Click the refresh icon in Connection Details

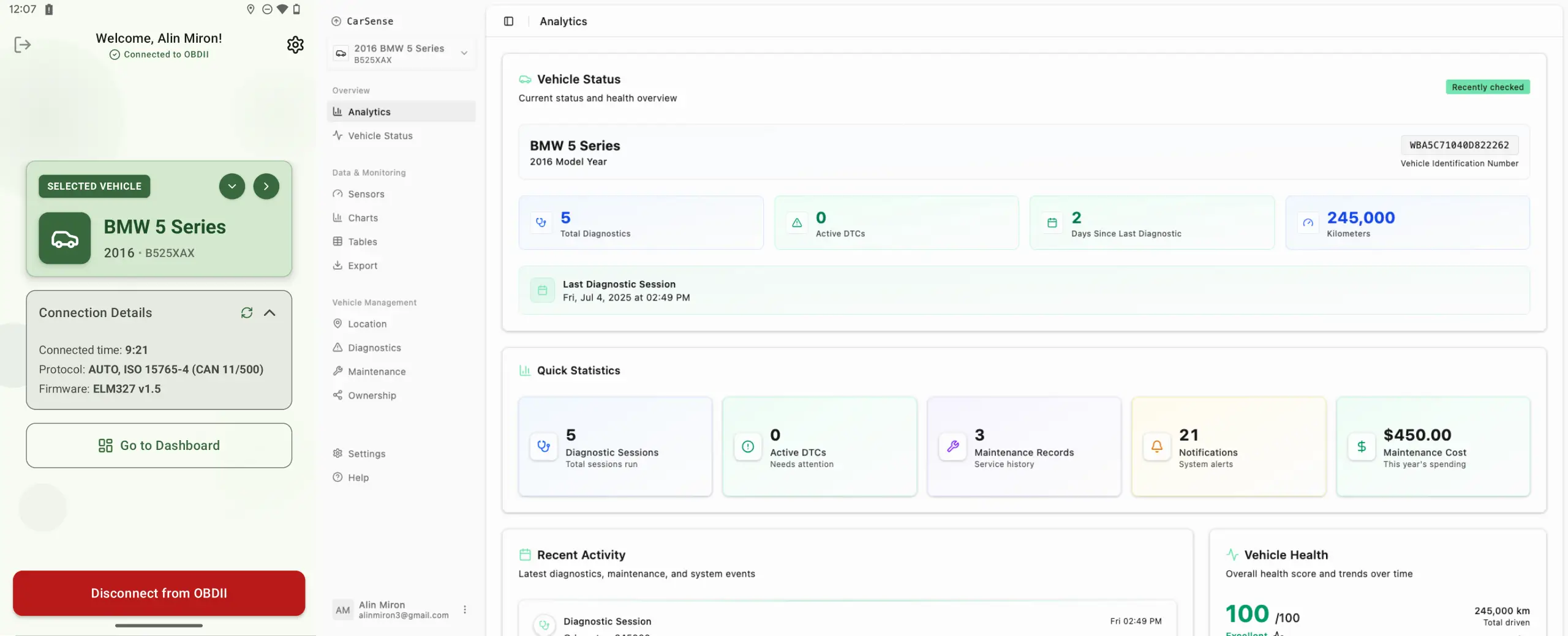(247, 313)
